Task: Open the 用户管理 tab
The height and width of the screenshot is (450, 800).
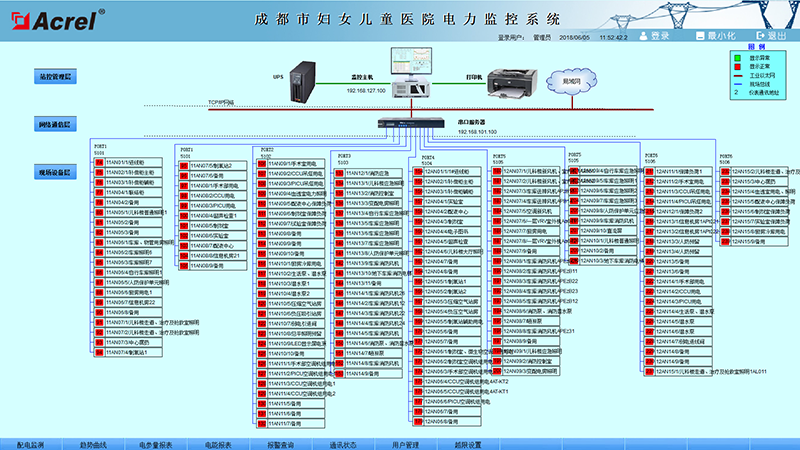Action: coord(406,444)
